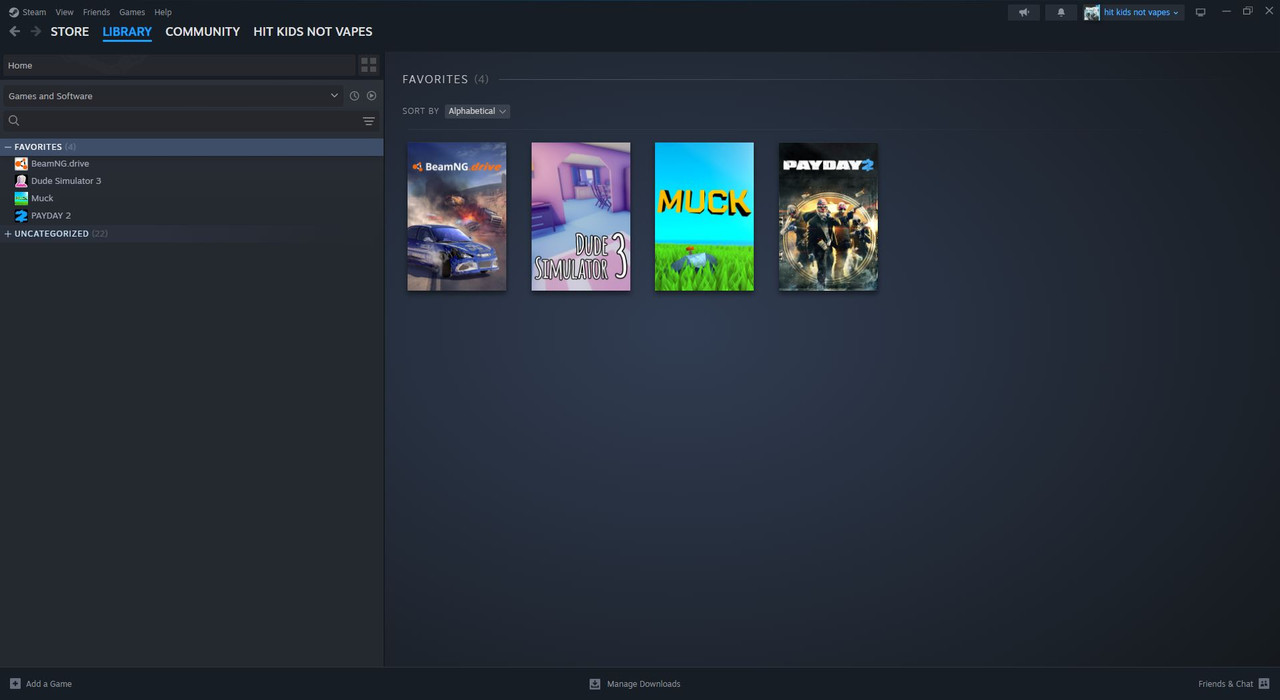This screenshot has width=1280, height=700.
Task: Open the Dude Simulator 3 cover art
Action: (581, 217)
